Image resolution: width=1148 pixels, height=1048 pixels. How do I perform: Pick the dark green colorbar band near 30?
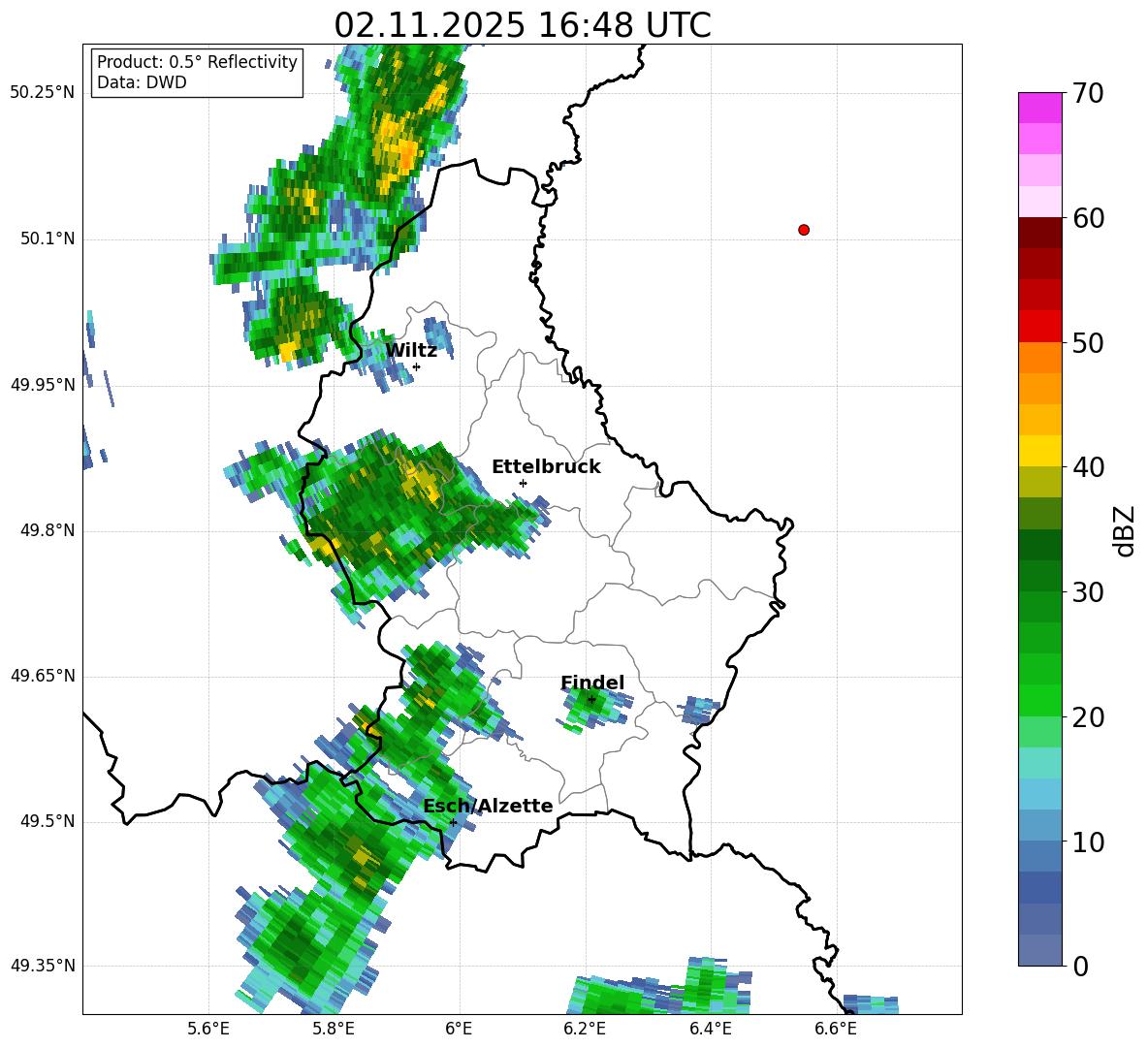pyautogui.click(x=1040, y=576)
